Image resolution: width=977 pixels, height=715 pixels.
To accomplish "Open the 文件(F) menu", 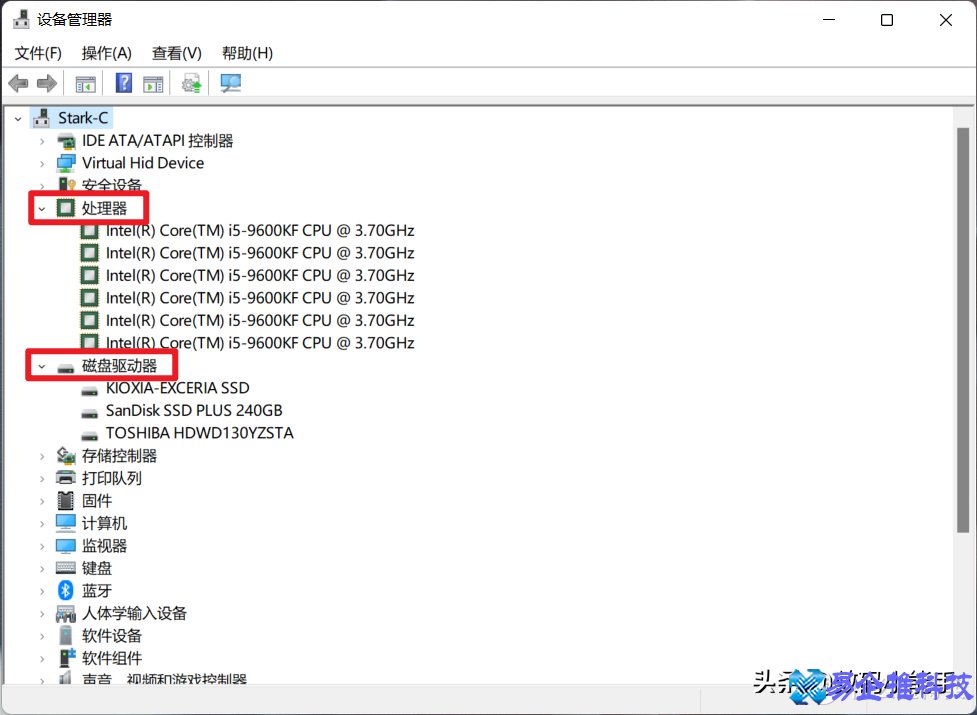I will pos(38,53).
